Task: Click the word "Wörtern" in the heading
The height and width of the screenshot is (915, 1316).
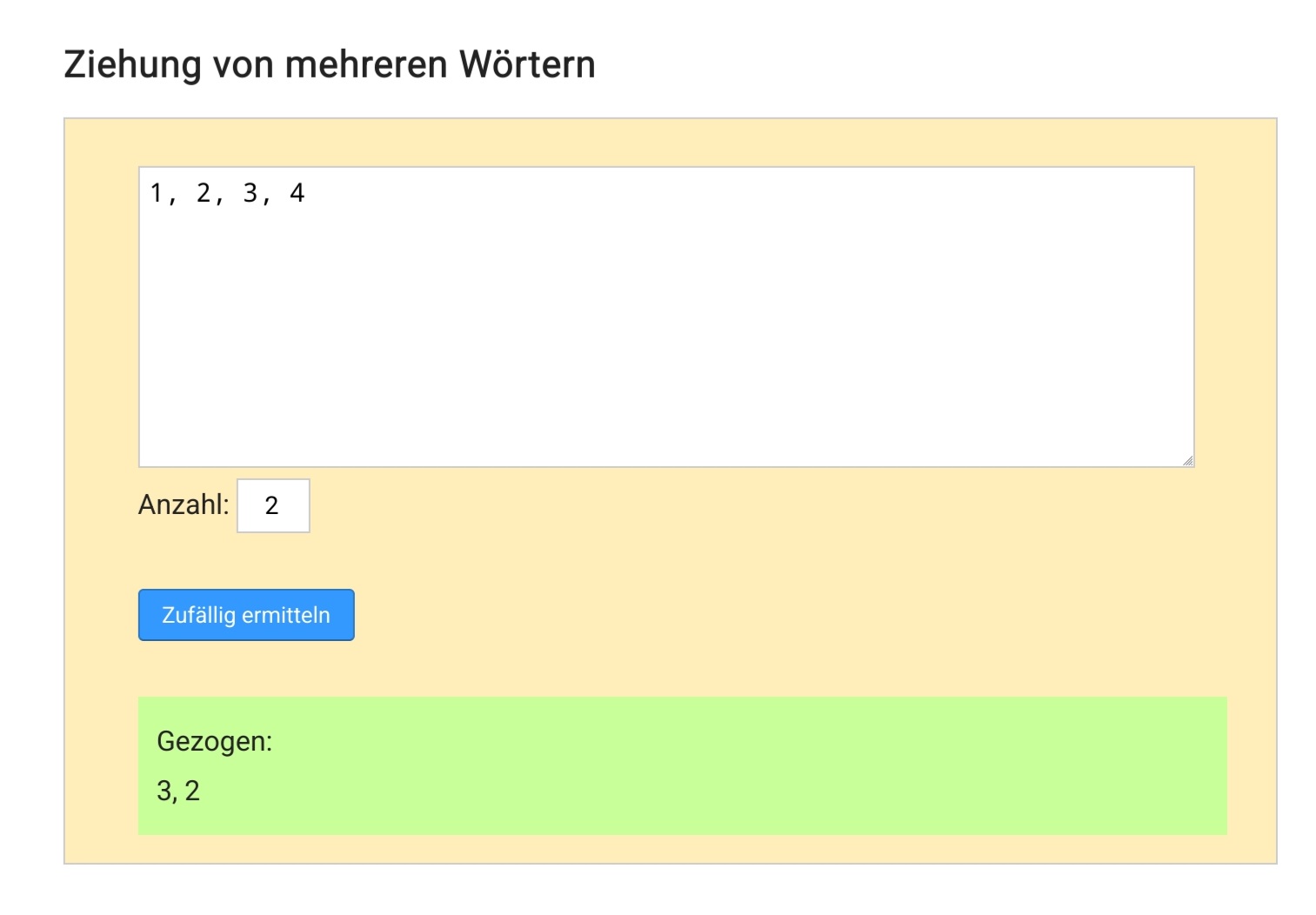Action: coord(527,65)
